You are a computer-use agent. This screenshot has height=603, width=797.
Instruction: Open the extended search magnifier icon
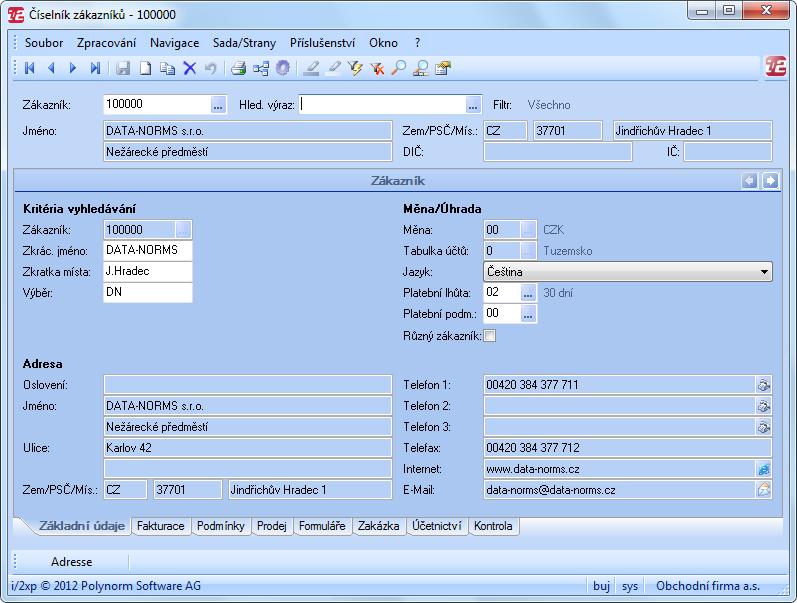click(x=421, y=68)
